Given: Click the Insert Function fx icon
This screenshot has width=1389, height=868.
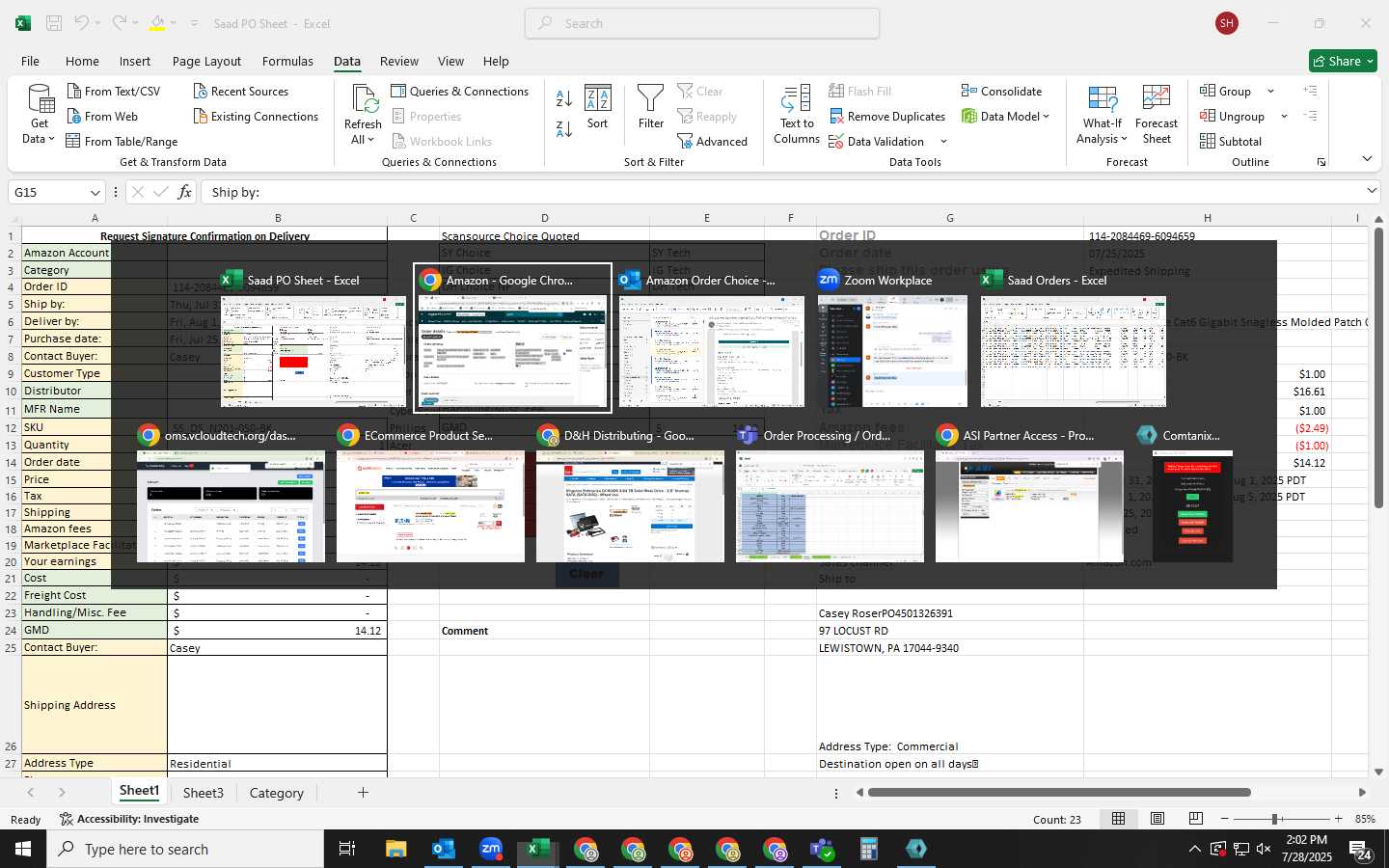Looking at the screenshot, I should [x=184, y=192].
